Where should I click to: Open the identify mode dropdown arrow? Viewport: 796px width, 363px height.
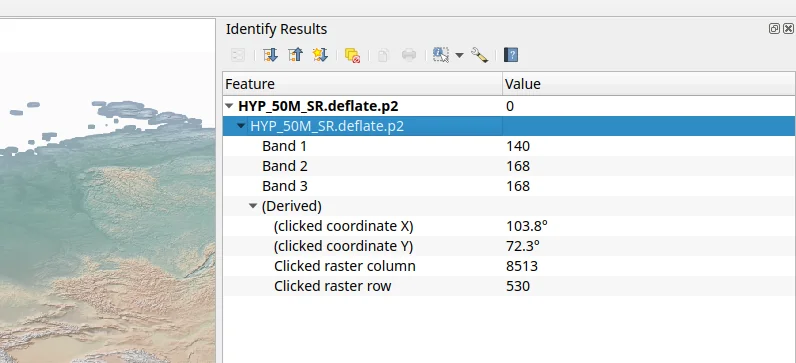click(459, 55)
